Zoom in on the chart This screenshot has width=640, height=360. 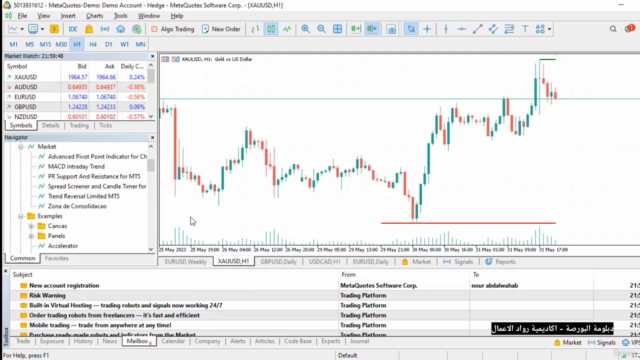(305, 29)
